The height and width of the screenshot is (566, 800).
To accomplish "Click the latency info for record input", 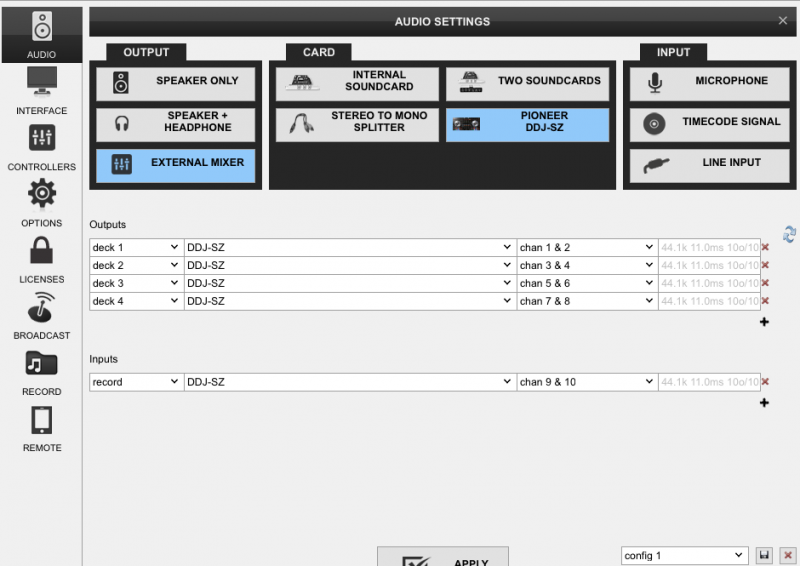I will click(x=710, y=382).
